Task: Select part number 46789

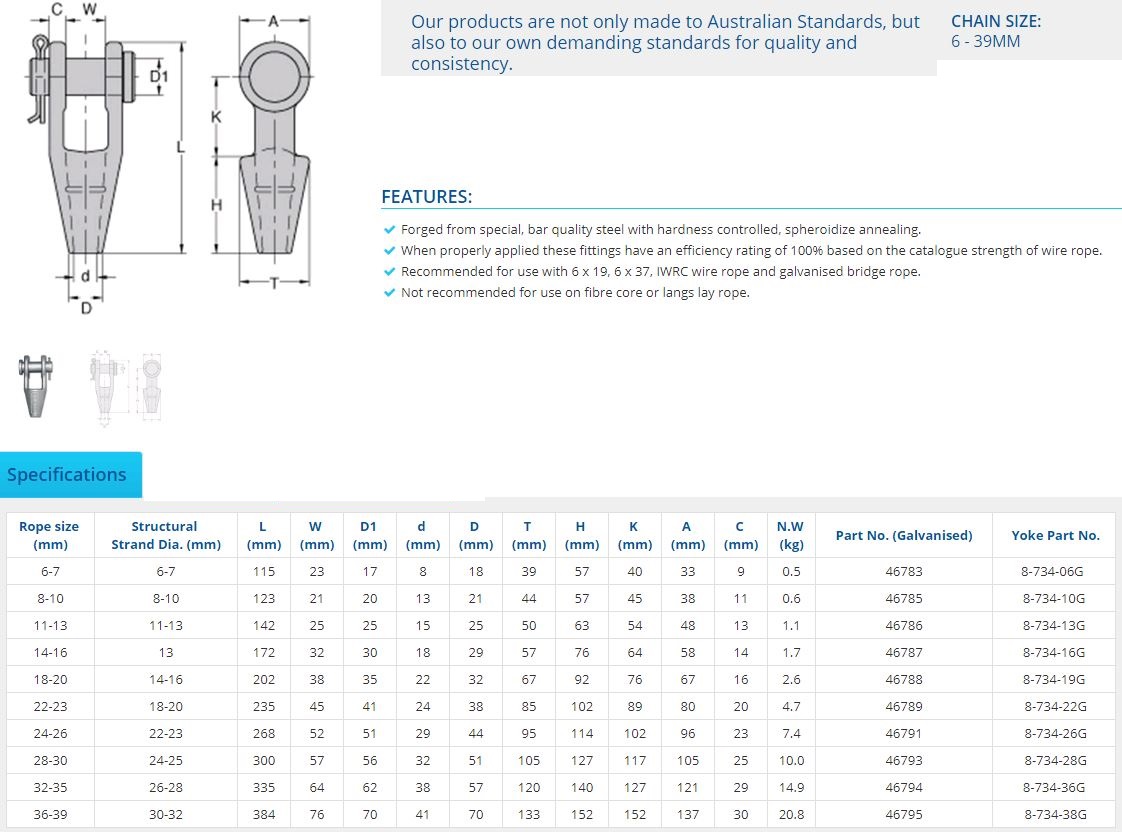Action: pyautogui.click(x=904, y=707)
